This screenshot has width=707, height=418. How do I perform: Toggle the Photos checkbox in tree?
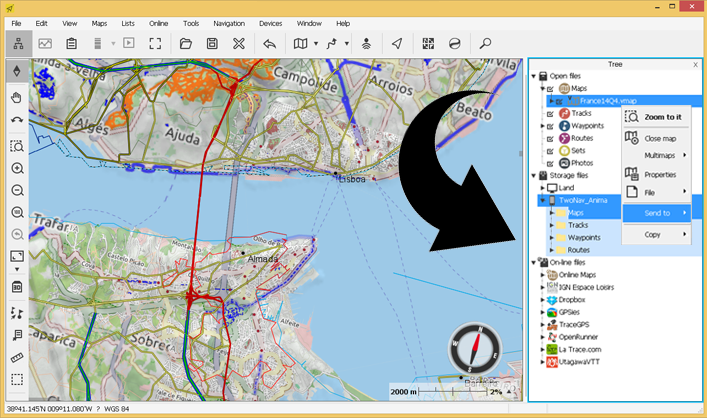(x=551, y=164)
